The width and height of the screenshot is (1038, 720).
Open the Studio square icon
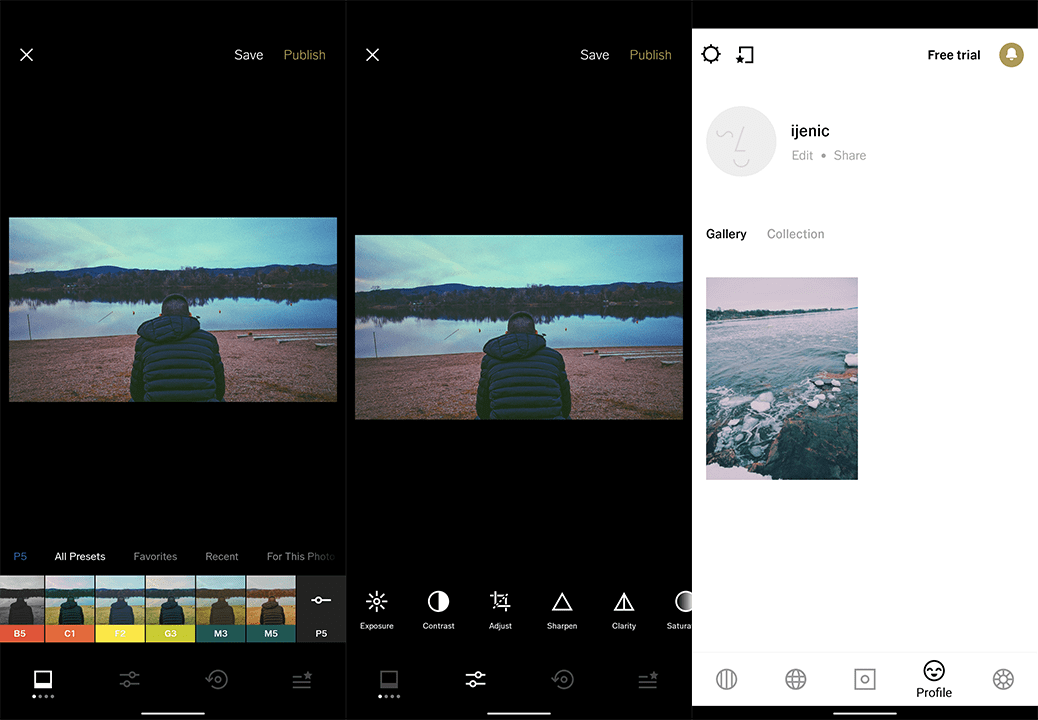865,680
